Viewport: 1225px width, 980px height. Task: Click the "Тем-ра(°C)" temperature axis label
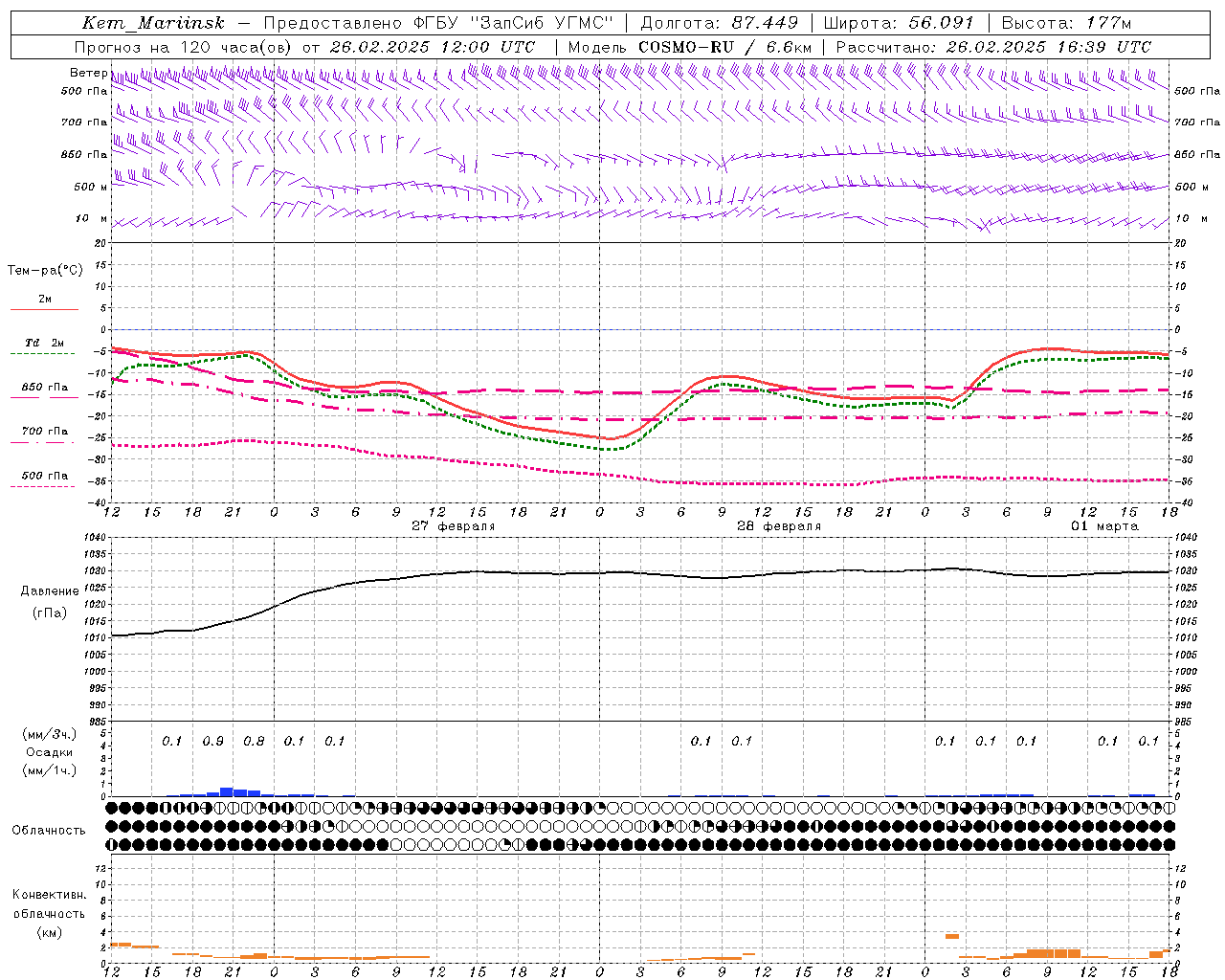coord(45,271)
